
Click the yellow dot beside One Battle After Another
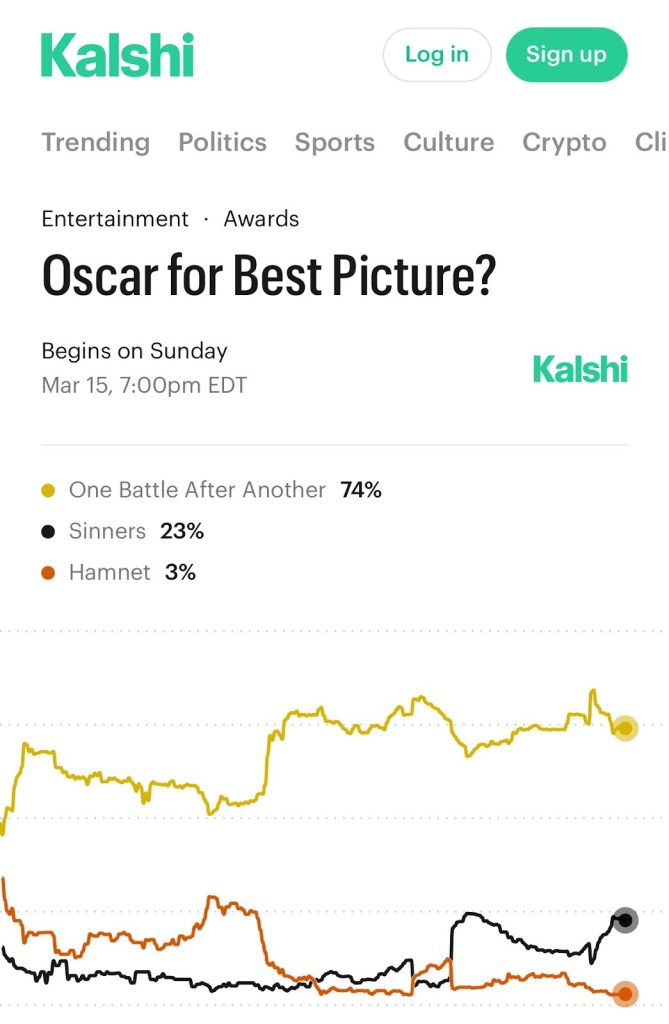tap(48, 491)
